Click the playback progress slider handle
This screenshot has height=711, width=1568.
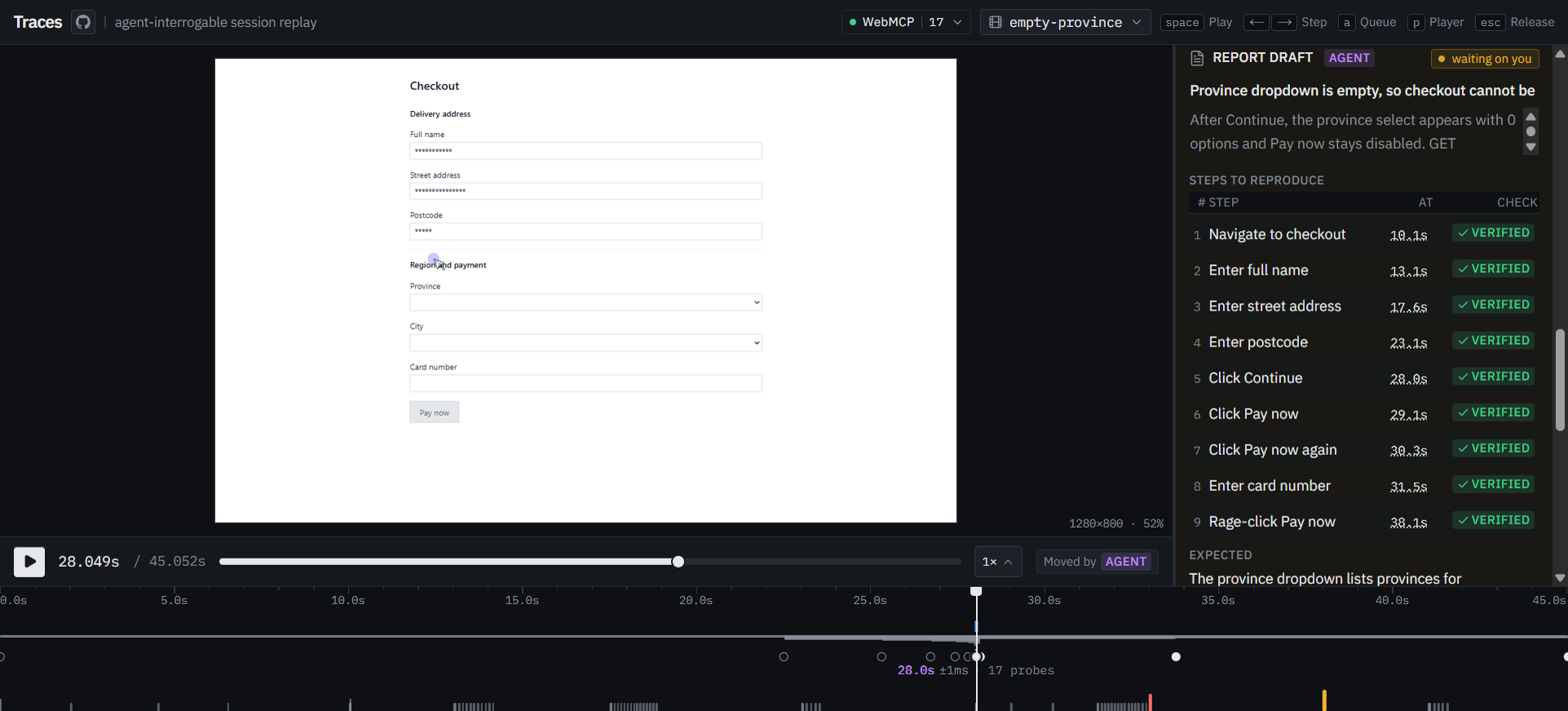click(678, 562)
